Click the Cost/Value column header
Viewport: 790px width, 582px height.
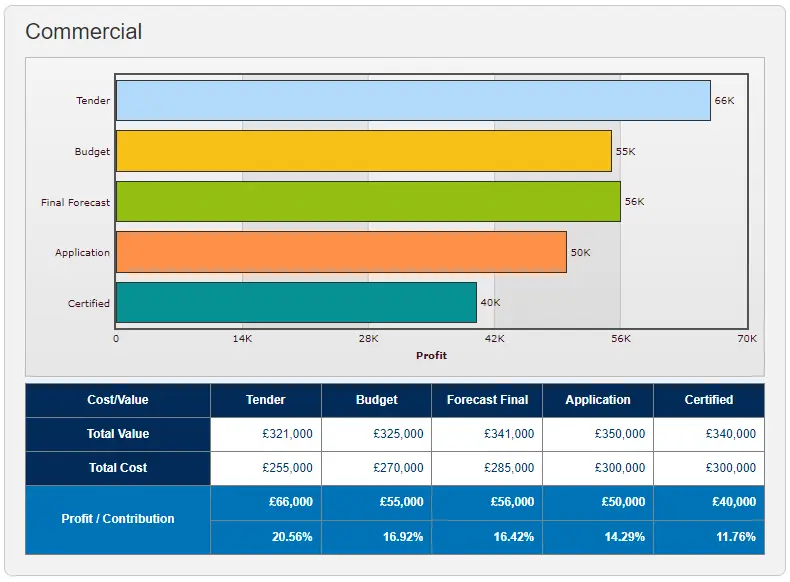click(x=118, y=400)
